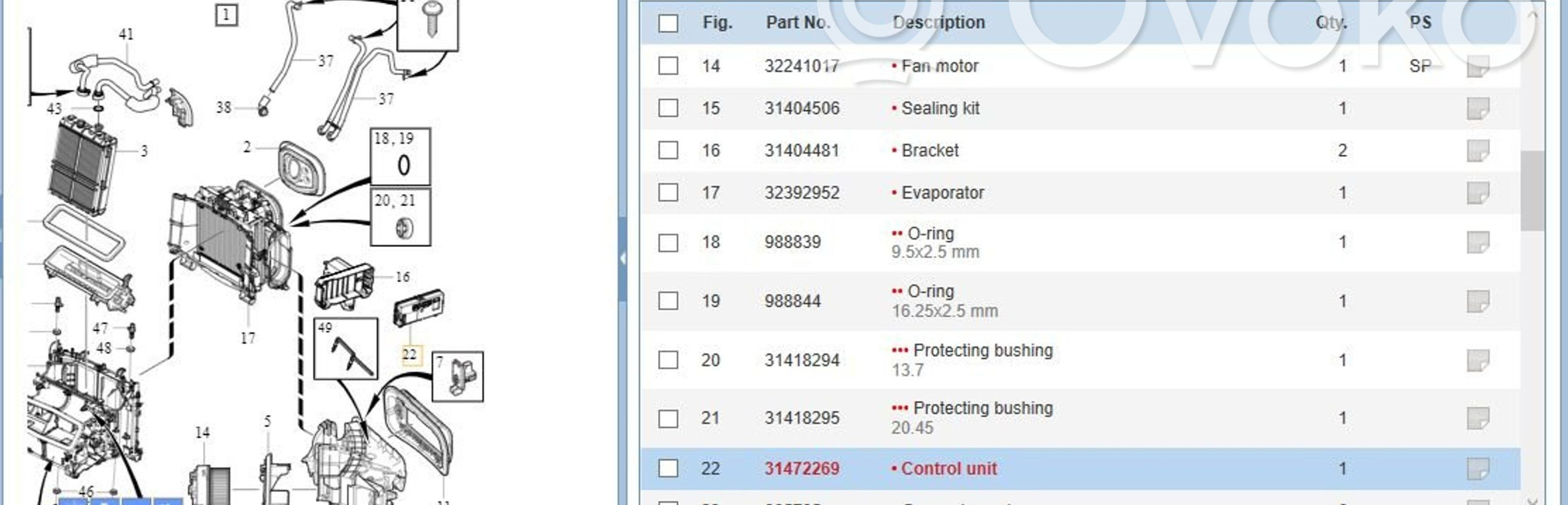Click the Part No. column header

(798, 23)
